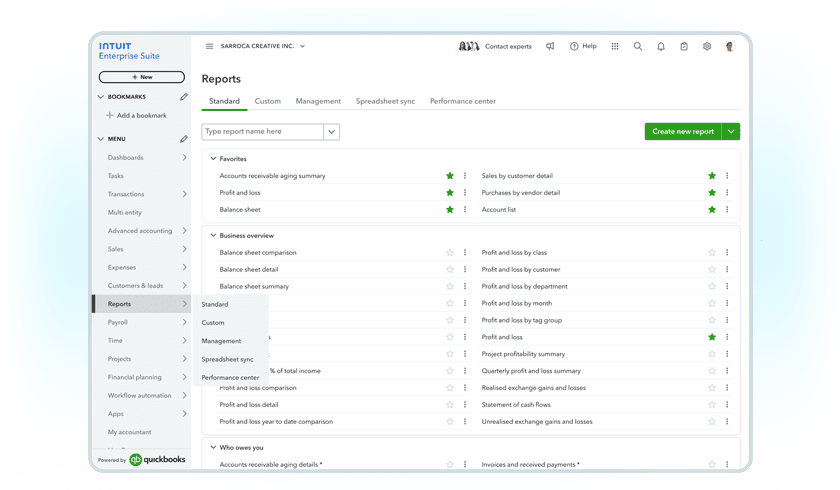Open the user profile avatar
Image resolution: width=840 pixels, height=490 pixels.
pyautogui.click(x=730, y=47)
